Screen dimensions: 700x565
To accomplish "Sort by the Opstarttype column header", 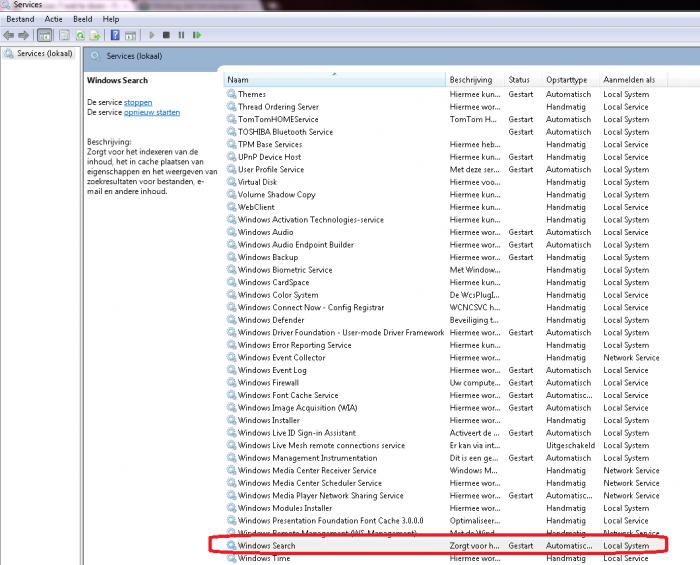I will [x=571, y=79].
